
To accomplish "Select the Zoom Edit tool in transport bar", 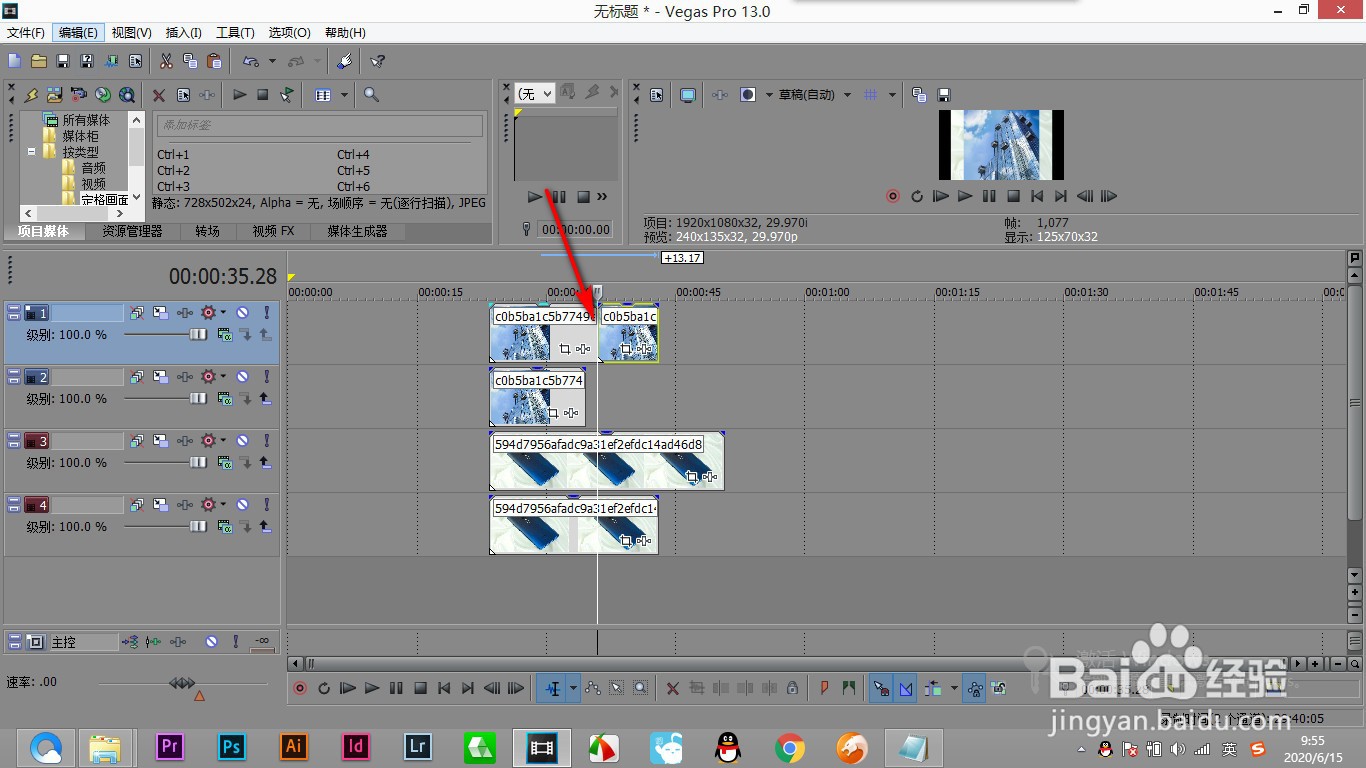I will click(x=640, y=688).
